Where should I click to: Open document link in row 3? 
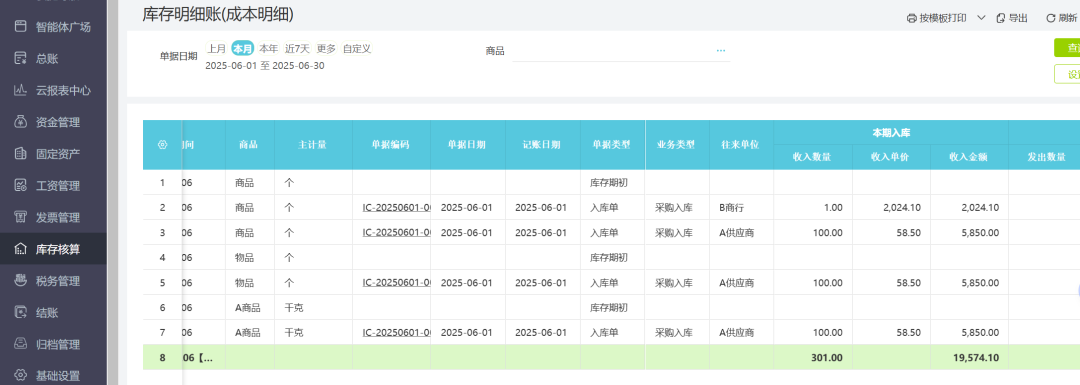click(396, 233)
